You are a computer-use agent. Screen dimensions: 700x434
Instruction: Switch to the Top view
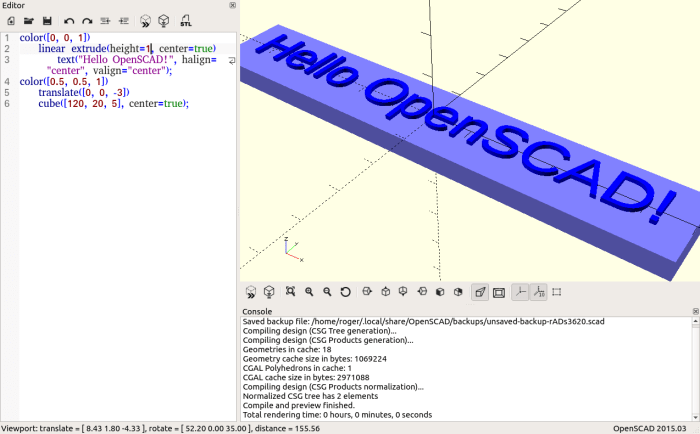385,292
